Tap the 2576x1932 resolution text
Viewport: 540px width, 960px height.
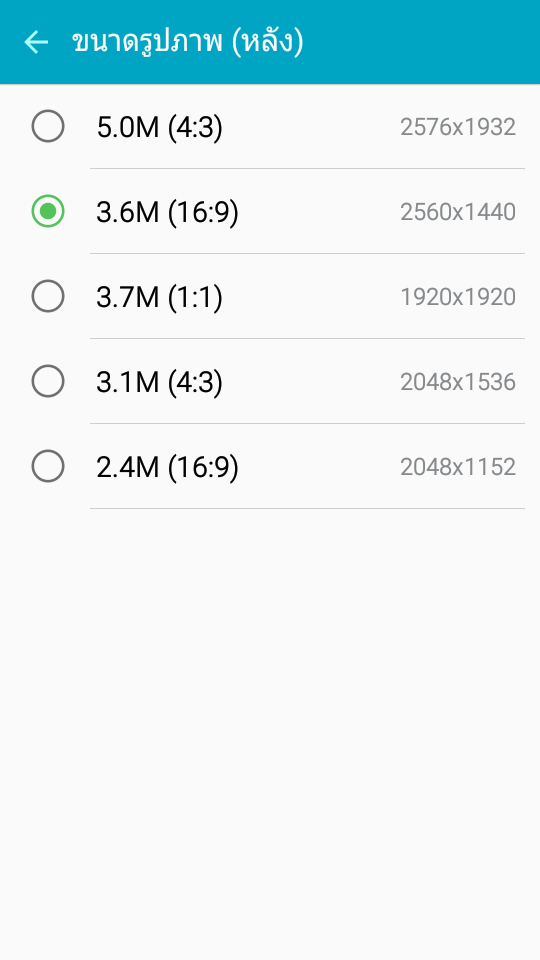(x=458, y=127)
